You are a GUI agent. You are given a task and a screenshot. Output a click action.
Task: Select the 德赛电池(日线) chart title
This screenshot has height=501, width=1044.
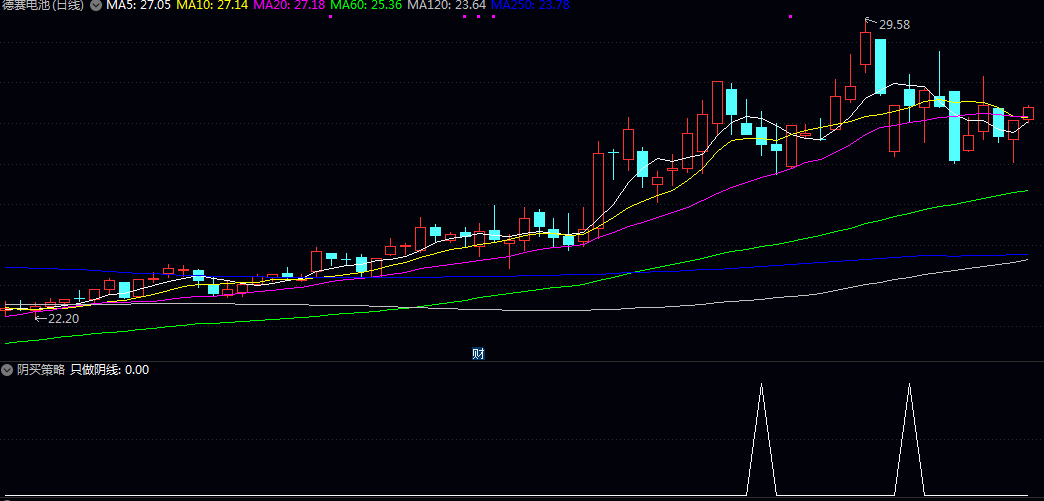click(43, 5)
